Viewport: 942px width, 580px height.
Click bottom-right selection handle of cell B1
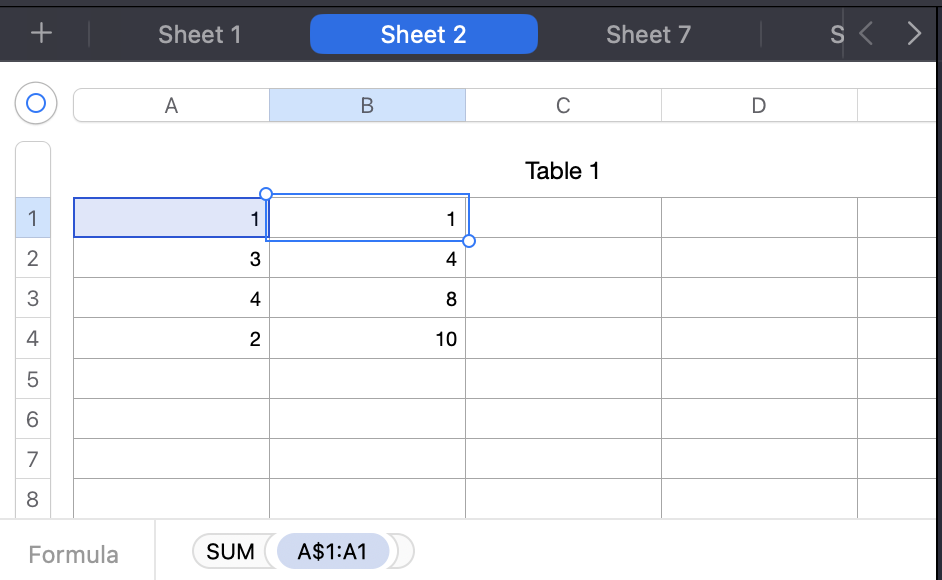(x=469, y=241)
